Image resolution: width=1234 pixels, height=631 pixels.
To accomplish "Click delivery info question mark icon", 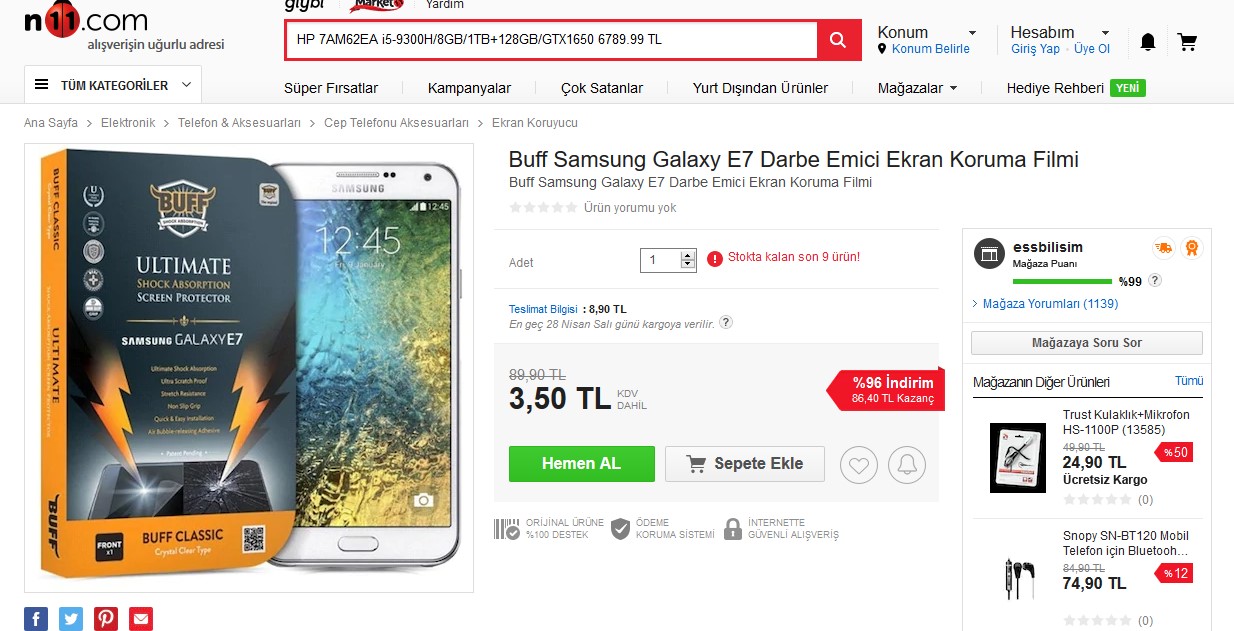I will point(726,323).
